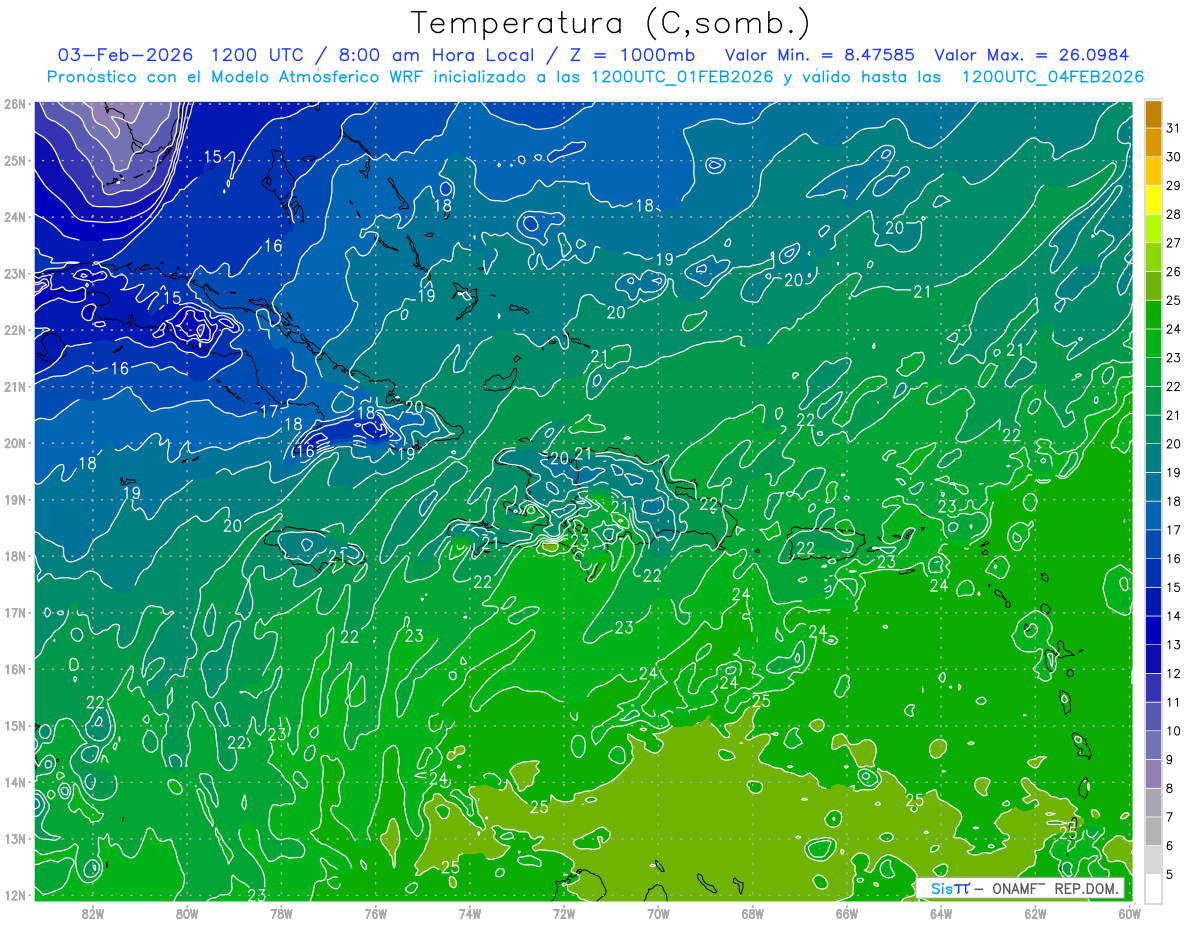Click the "82W" longitude axis label
1200x927 pixels.
pyautogui.click(x=93, y=914)
